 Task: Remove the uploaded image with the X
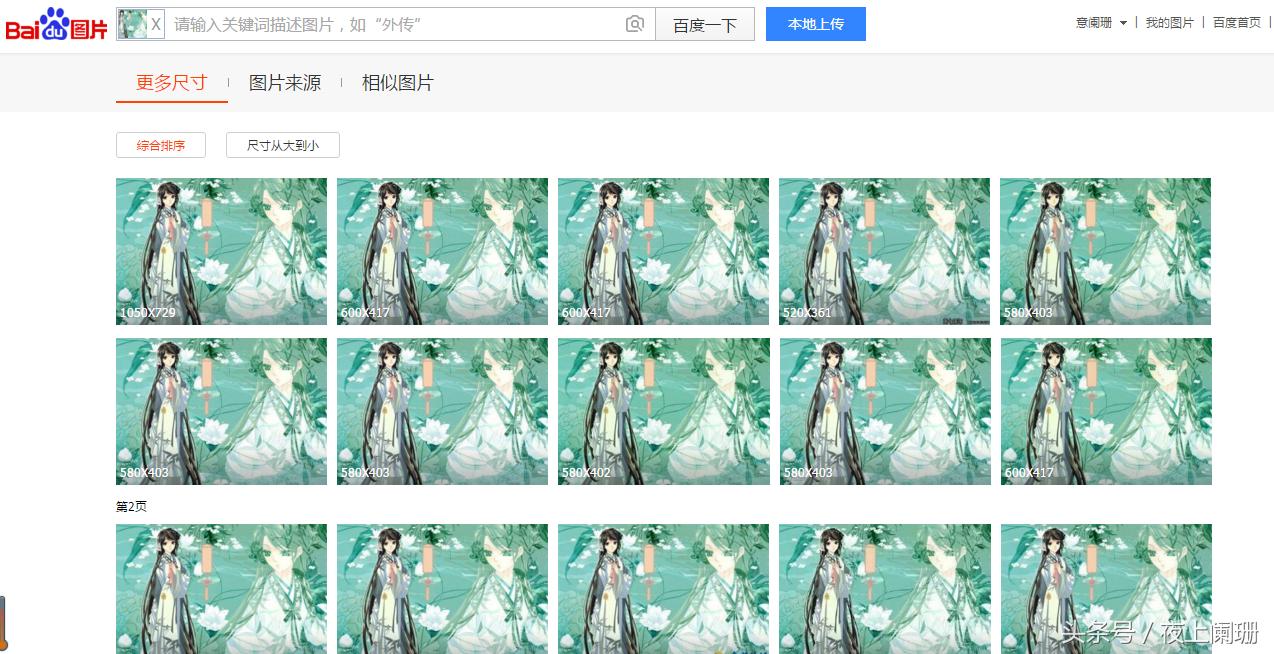click(x=156, y=24)
